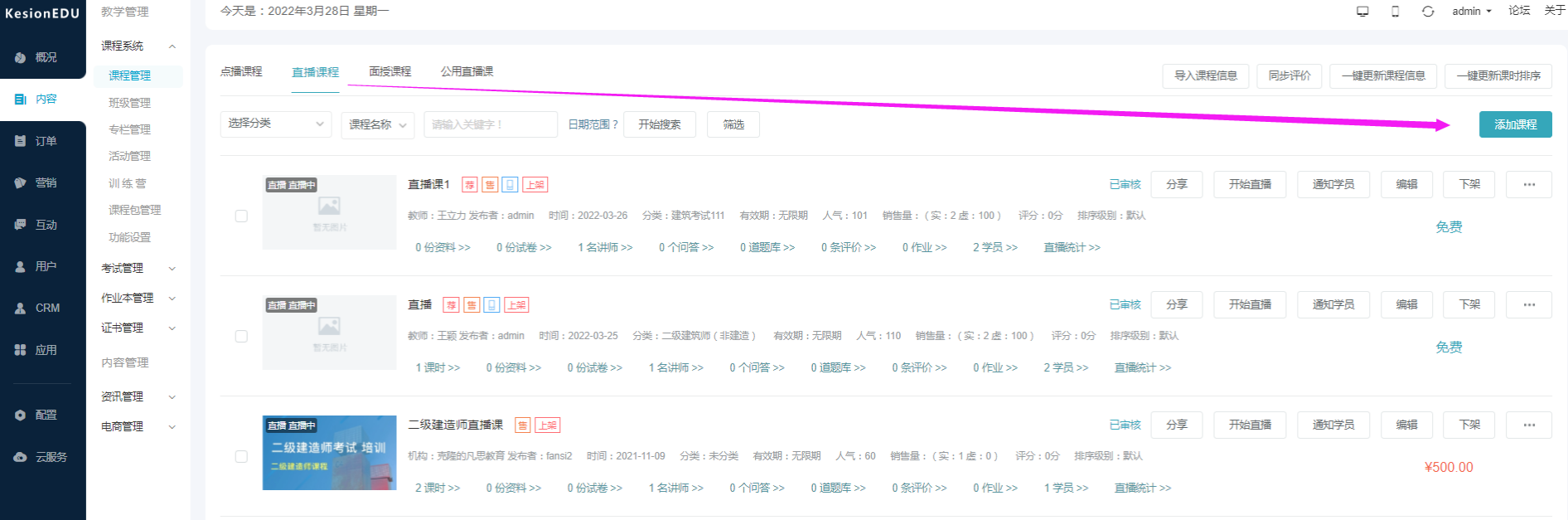The image size is (1568, 520).
Task: Switch to the 点播课程 tab
Action: pos(241,72)
